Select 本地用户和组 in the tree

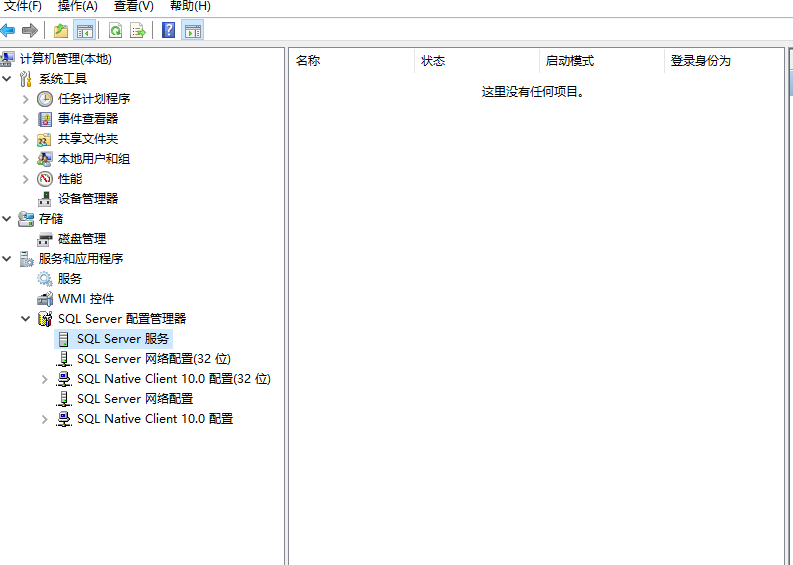[x=94, y=159]
